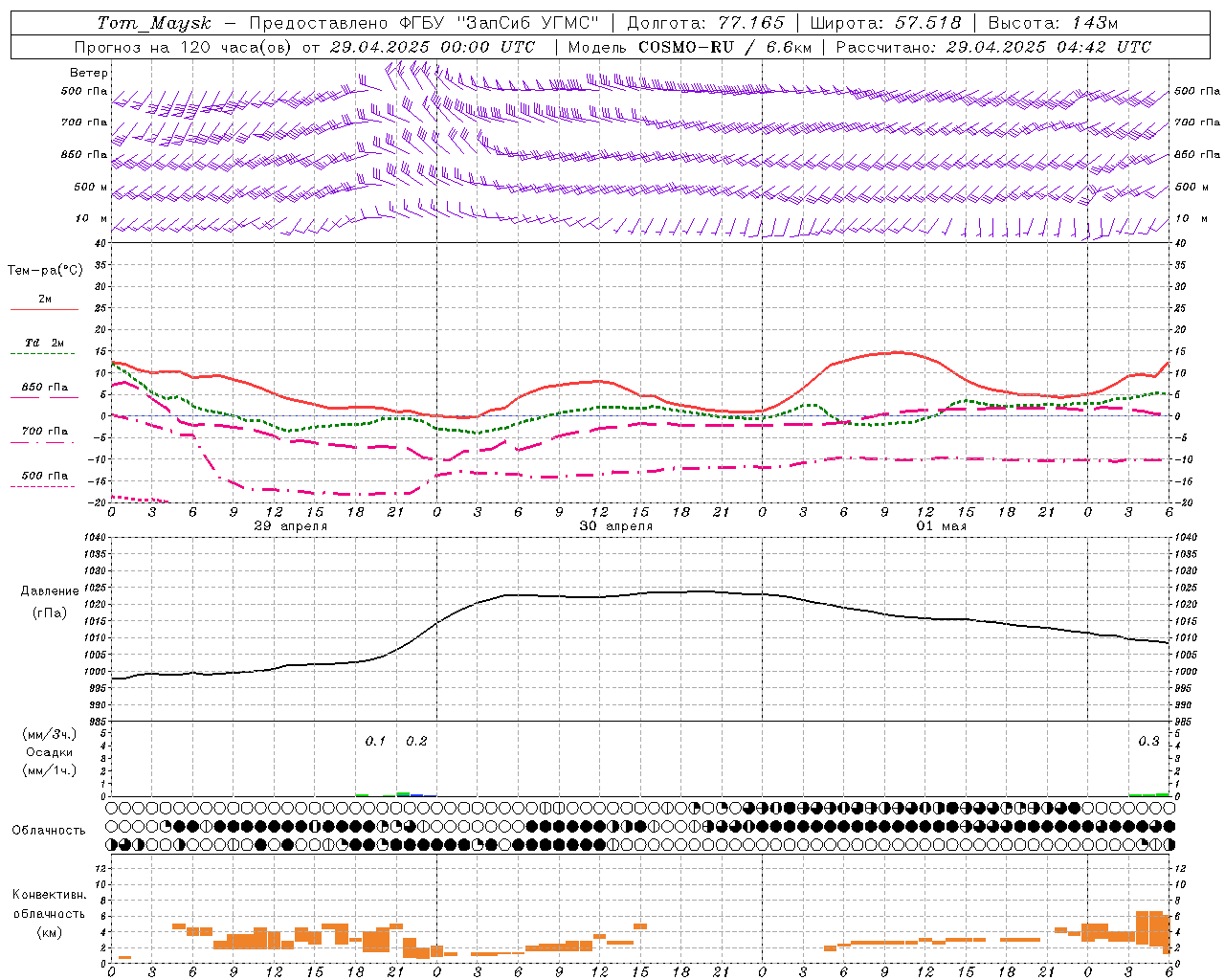Click the forecast start time '29.04.2025 00:00 UTC'
Viewport: 1225px width, 980px height.
click(432, 47)
